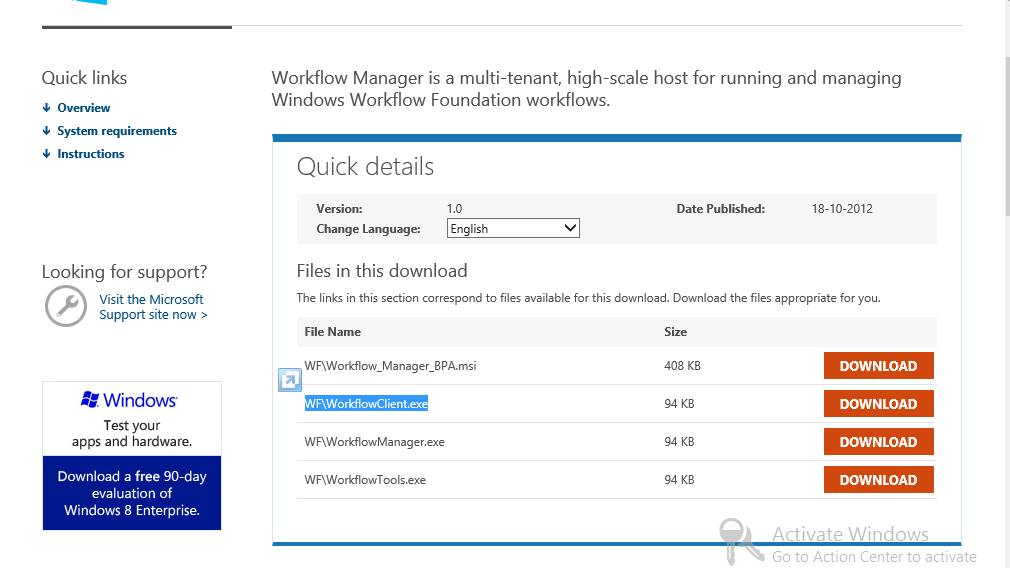Viewport: 1010px width, 568px height.
Task: Click the Windows logo in the advertisement
Action: click(90, 400)
